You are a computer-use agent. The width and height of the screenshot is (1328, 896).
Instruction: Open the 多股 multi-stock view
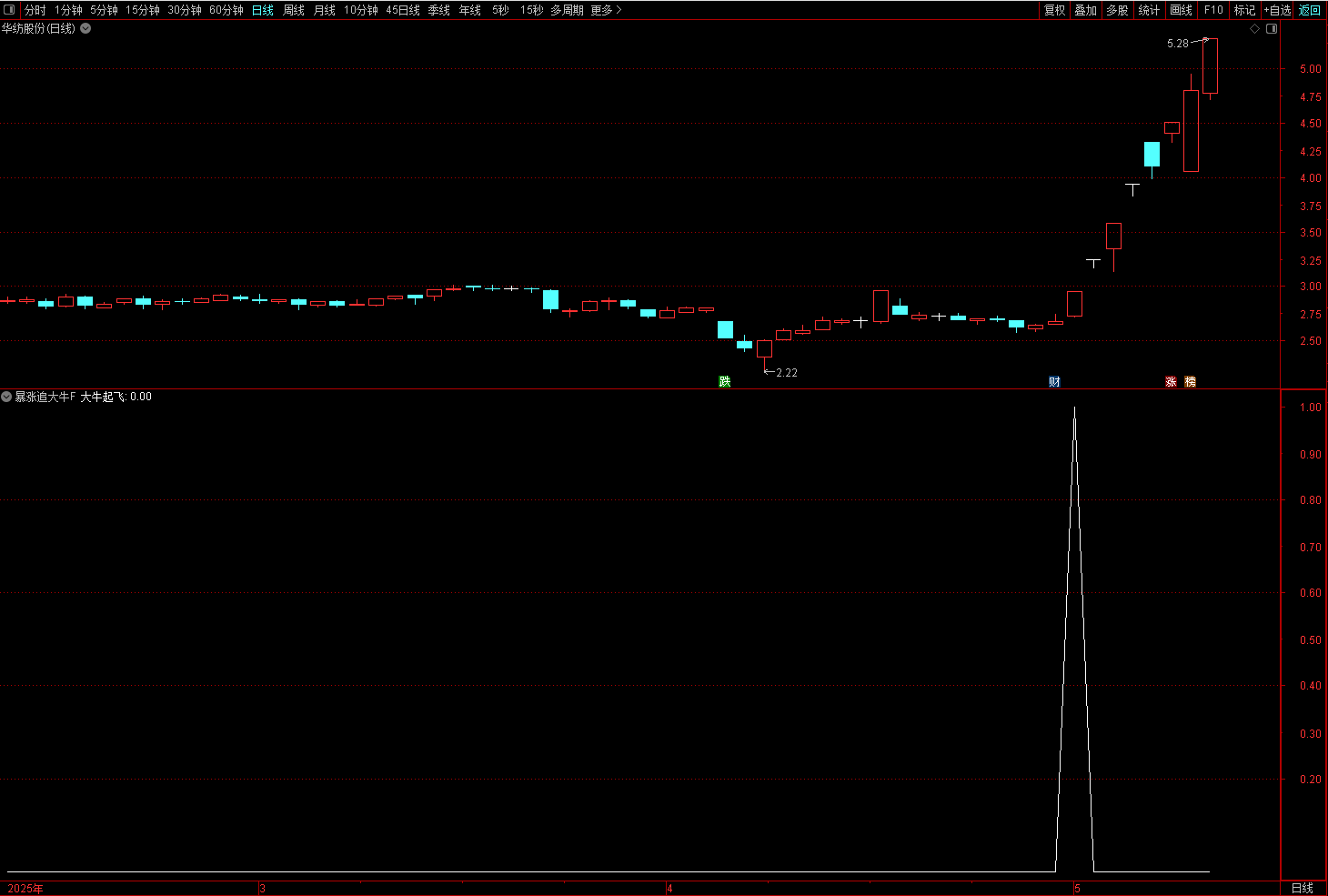click(x=1117, y=10)
